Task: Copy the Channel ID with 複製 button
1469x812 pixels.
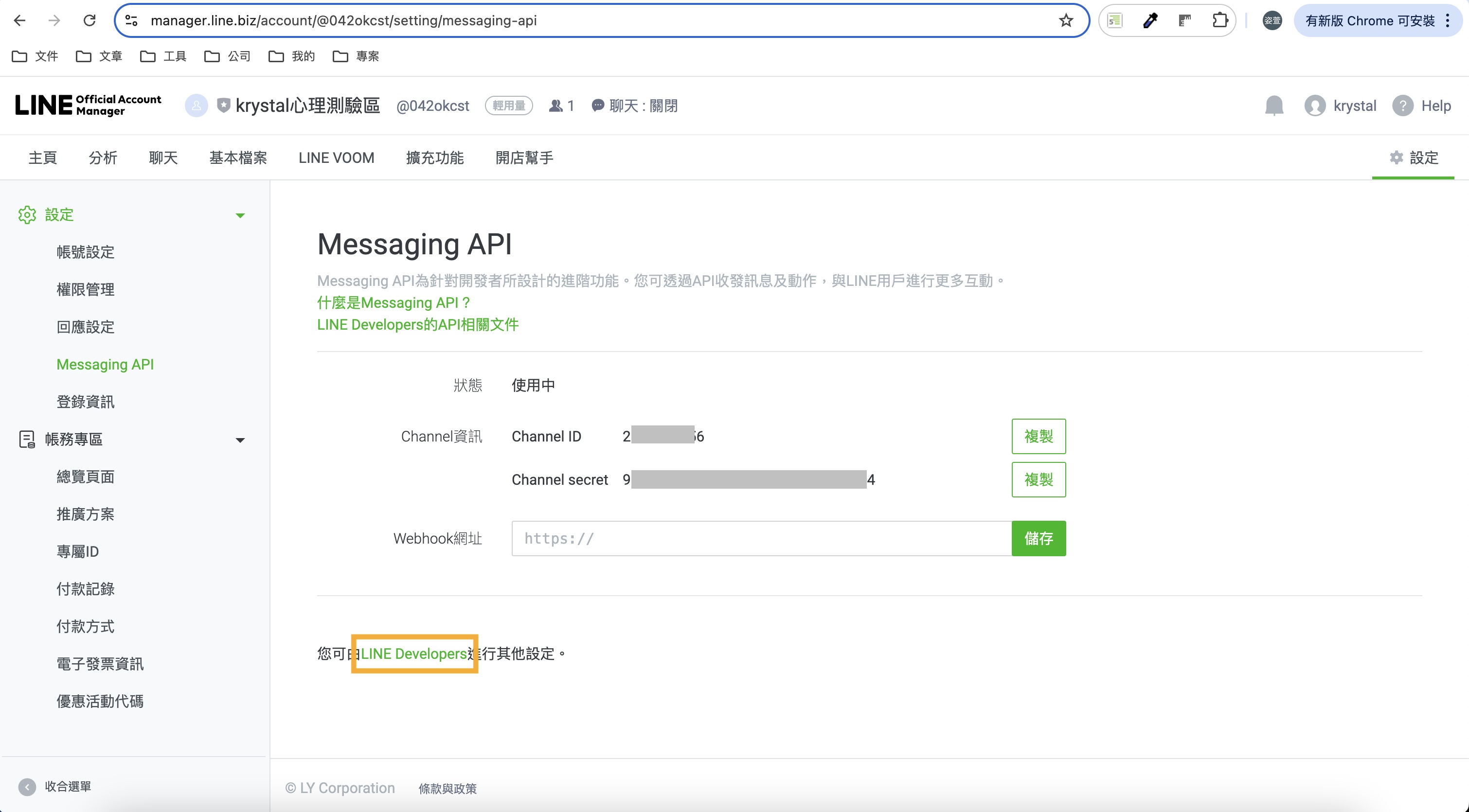Action: 1039,436
